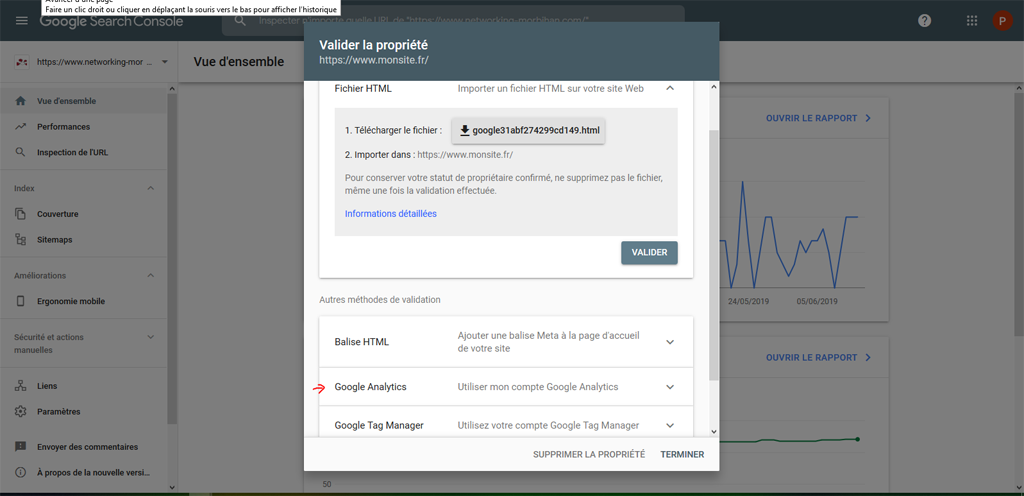Click the Google Tag Manager label
1024x496 pixels.
click(379, 426)
